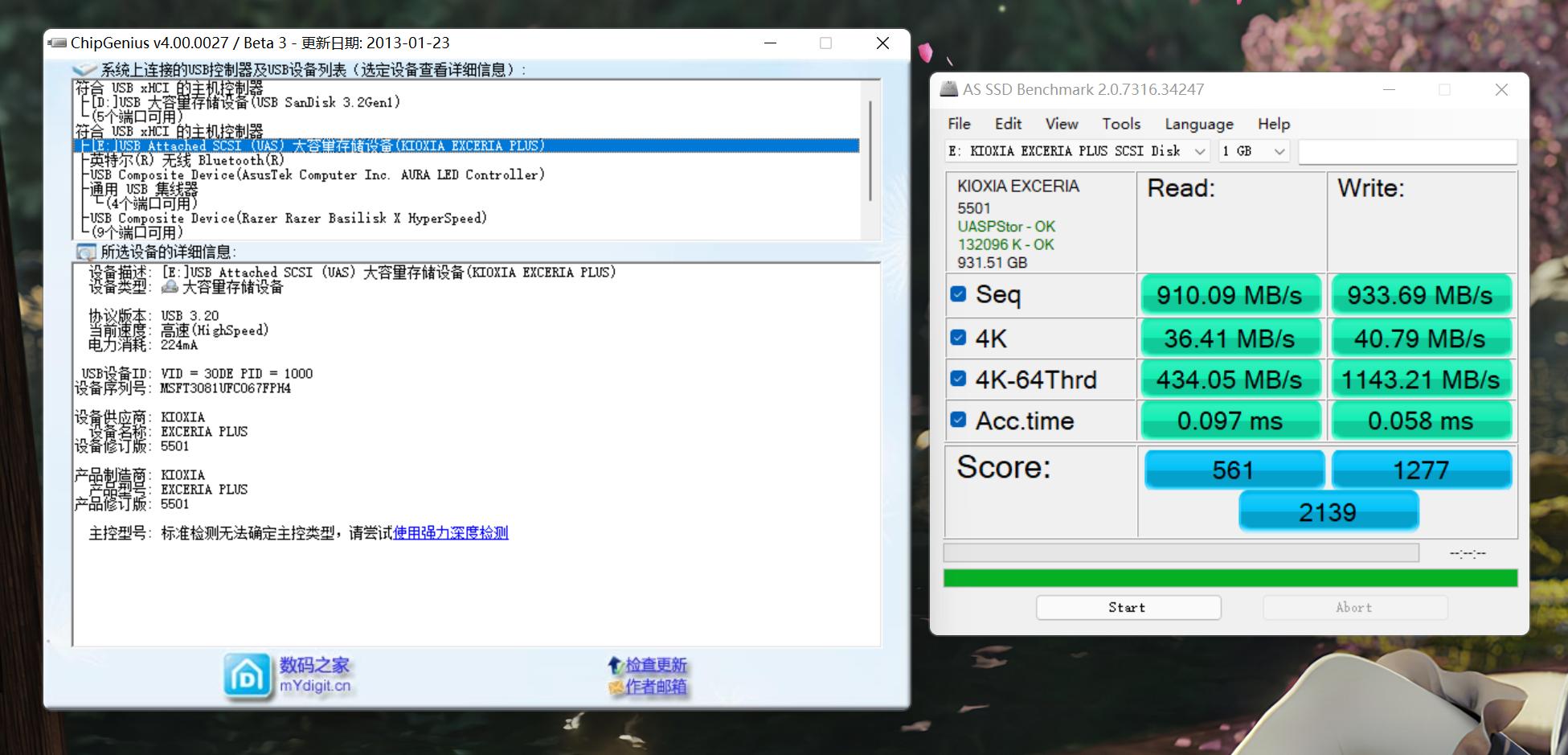Select the 通用 USB 集线器 row

coord(143,189)
